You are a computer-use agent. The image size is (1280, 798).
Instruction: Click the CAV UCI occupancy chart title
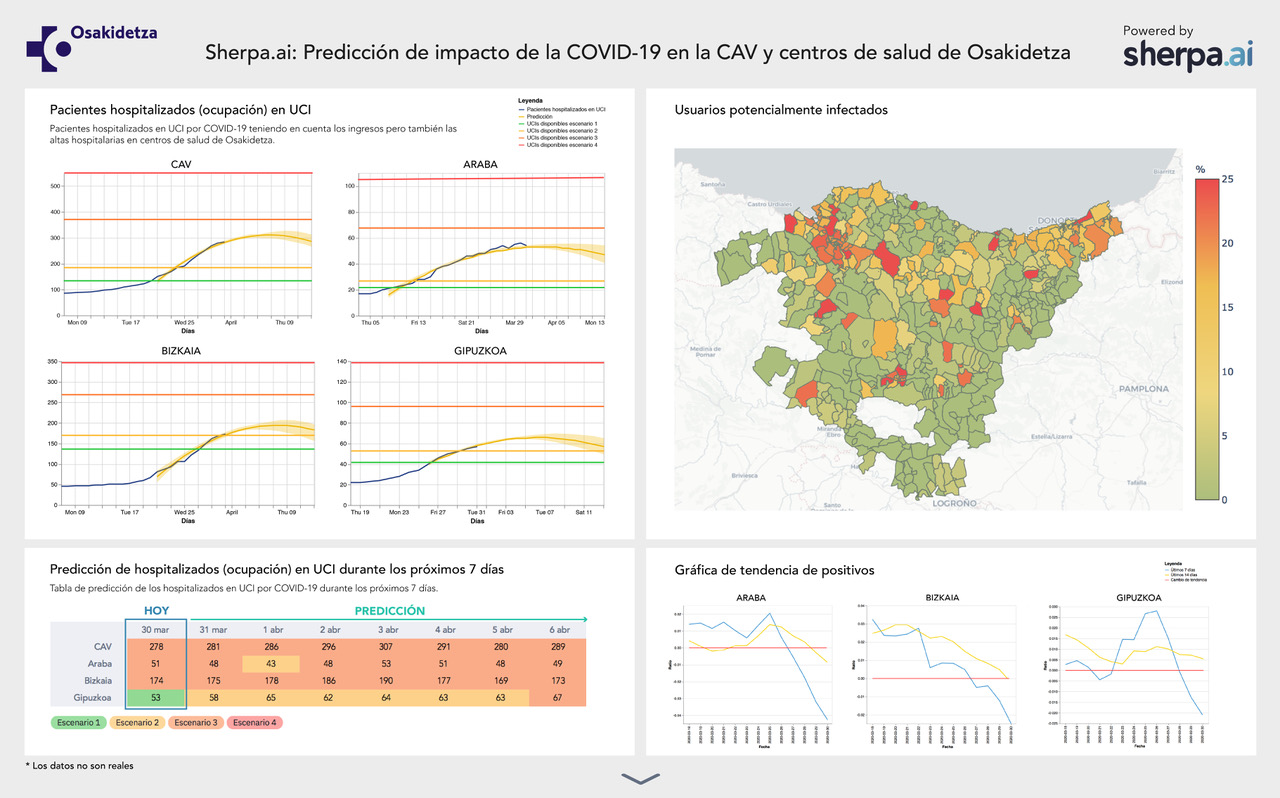(x=181, y=163)
